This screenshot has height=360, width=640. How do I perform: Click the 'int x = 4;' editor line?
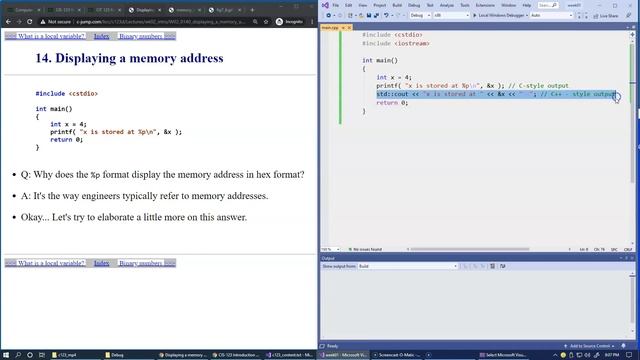(394, 77)
